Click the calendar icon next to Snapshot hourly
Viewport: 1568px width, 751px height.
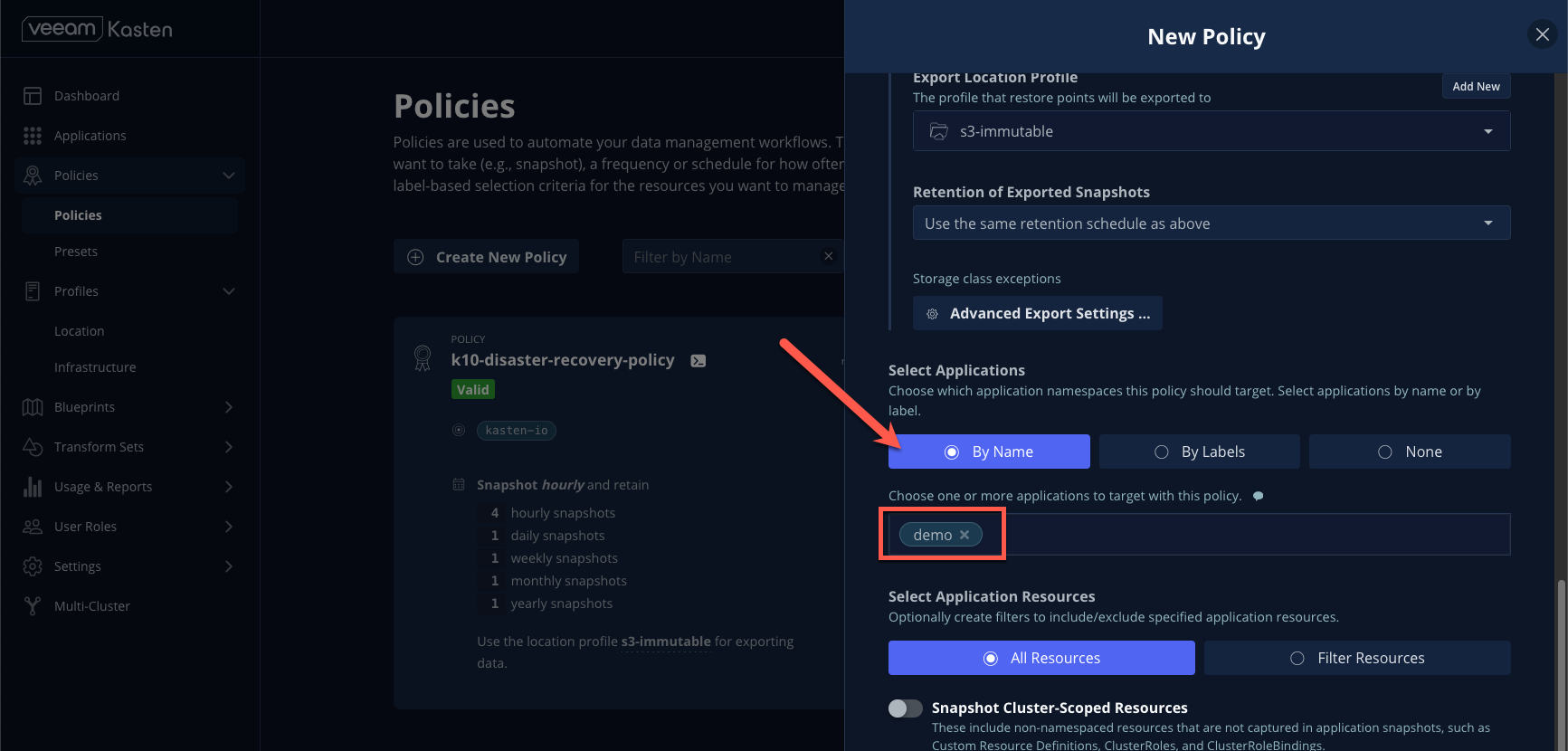(459, 485)
